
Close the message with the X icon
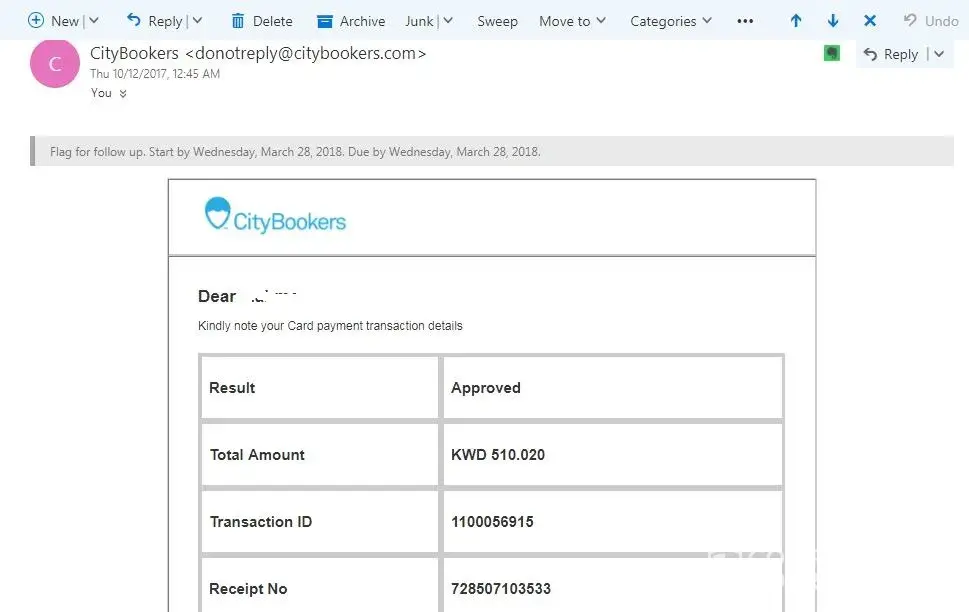click(870, 21)
